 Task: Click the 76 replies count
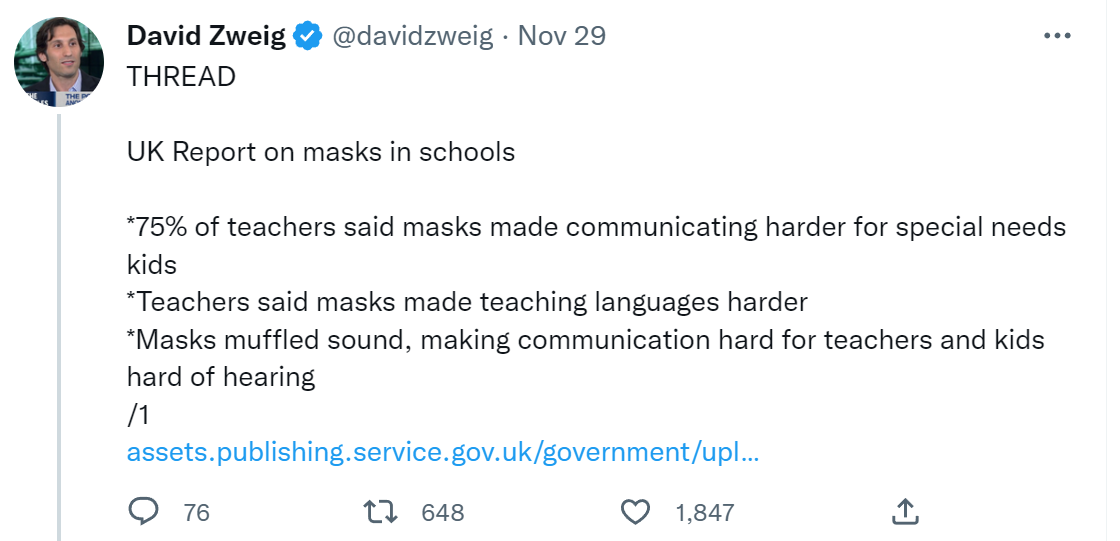click(197, 513)
